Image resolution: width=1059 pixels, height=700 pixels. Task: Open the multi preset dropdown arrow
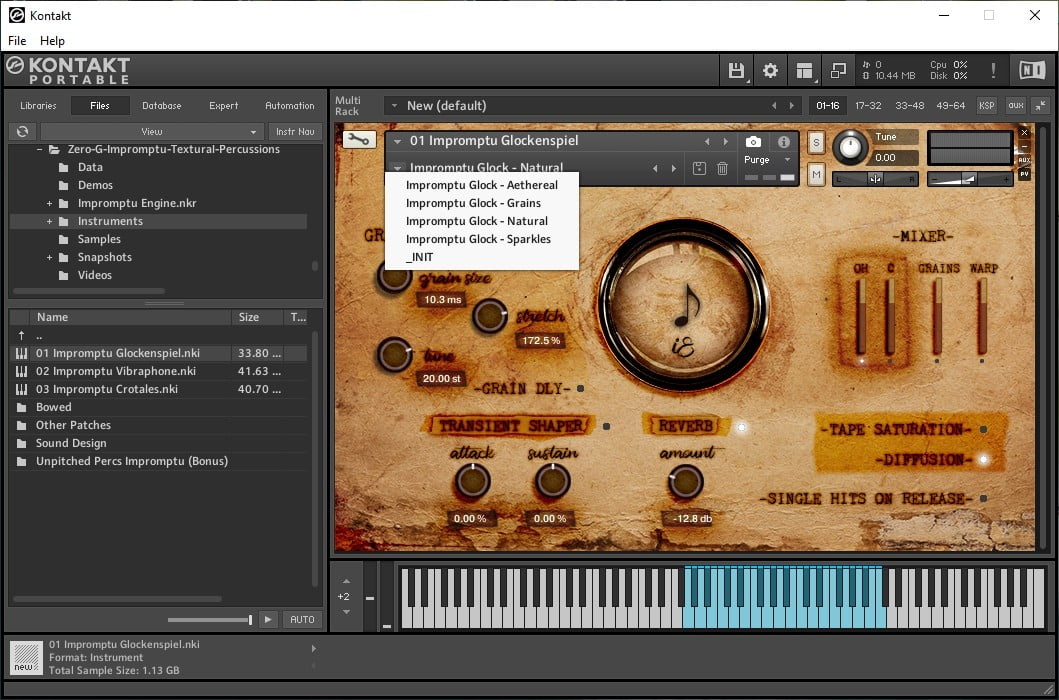pos(394,105)
